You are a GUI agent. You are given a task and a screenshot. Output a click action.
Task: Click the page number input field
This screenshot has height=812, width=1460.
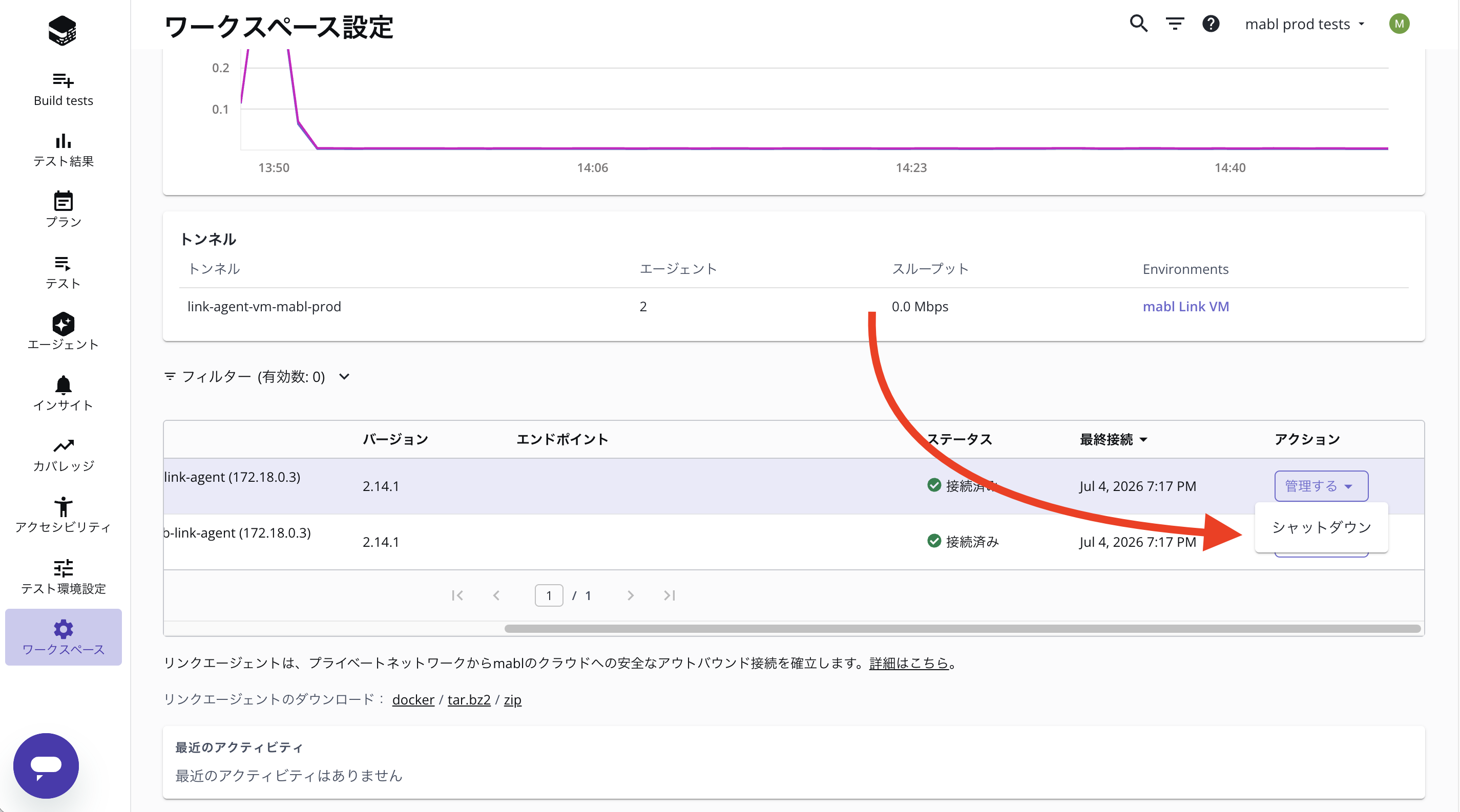[549, 596]
